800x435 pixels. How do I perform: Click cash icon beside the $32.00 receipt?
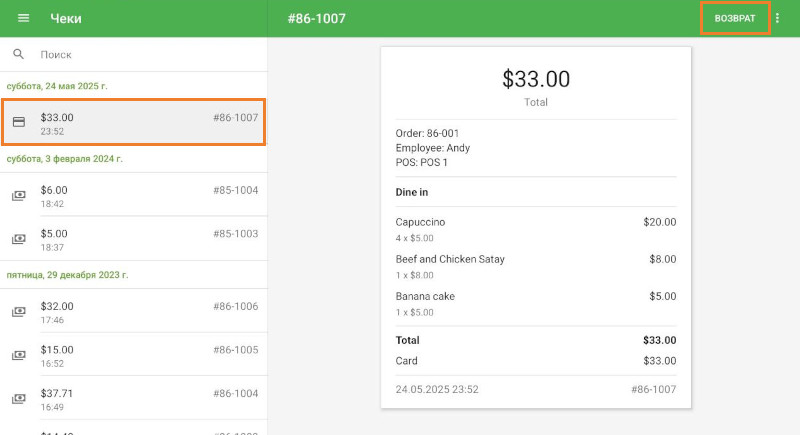18,312
